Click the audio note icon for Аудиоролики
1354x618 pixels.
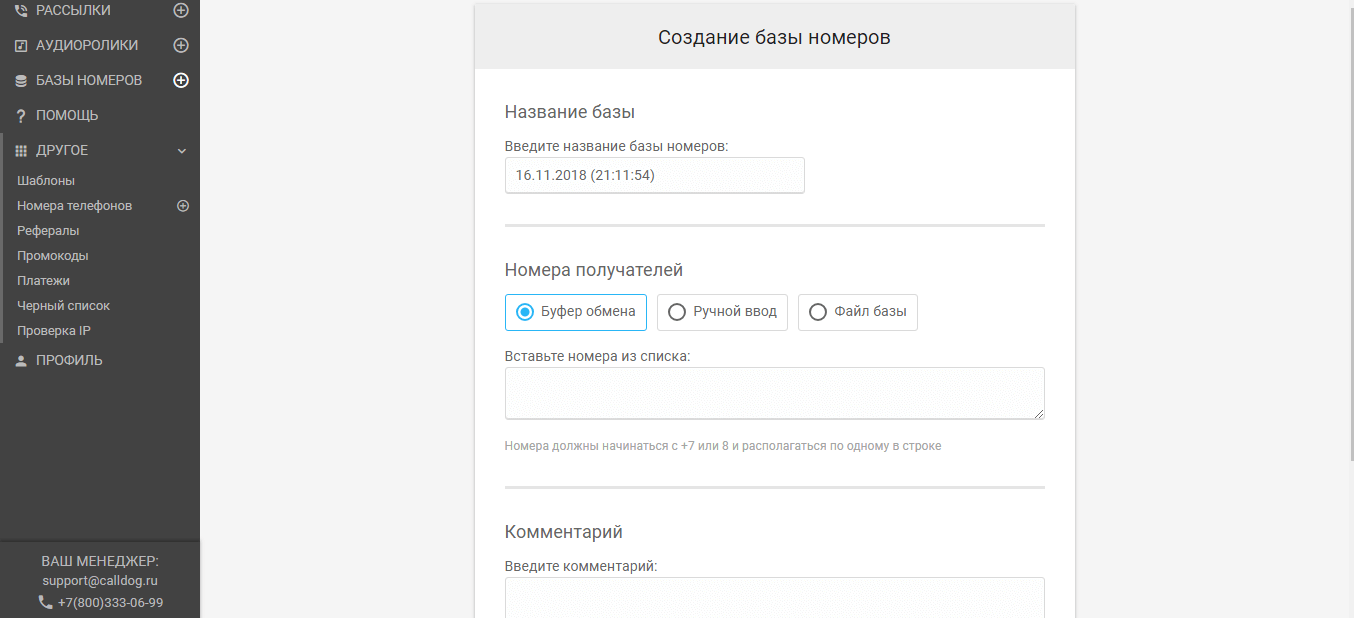coord(21,46)
